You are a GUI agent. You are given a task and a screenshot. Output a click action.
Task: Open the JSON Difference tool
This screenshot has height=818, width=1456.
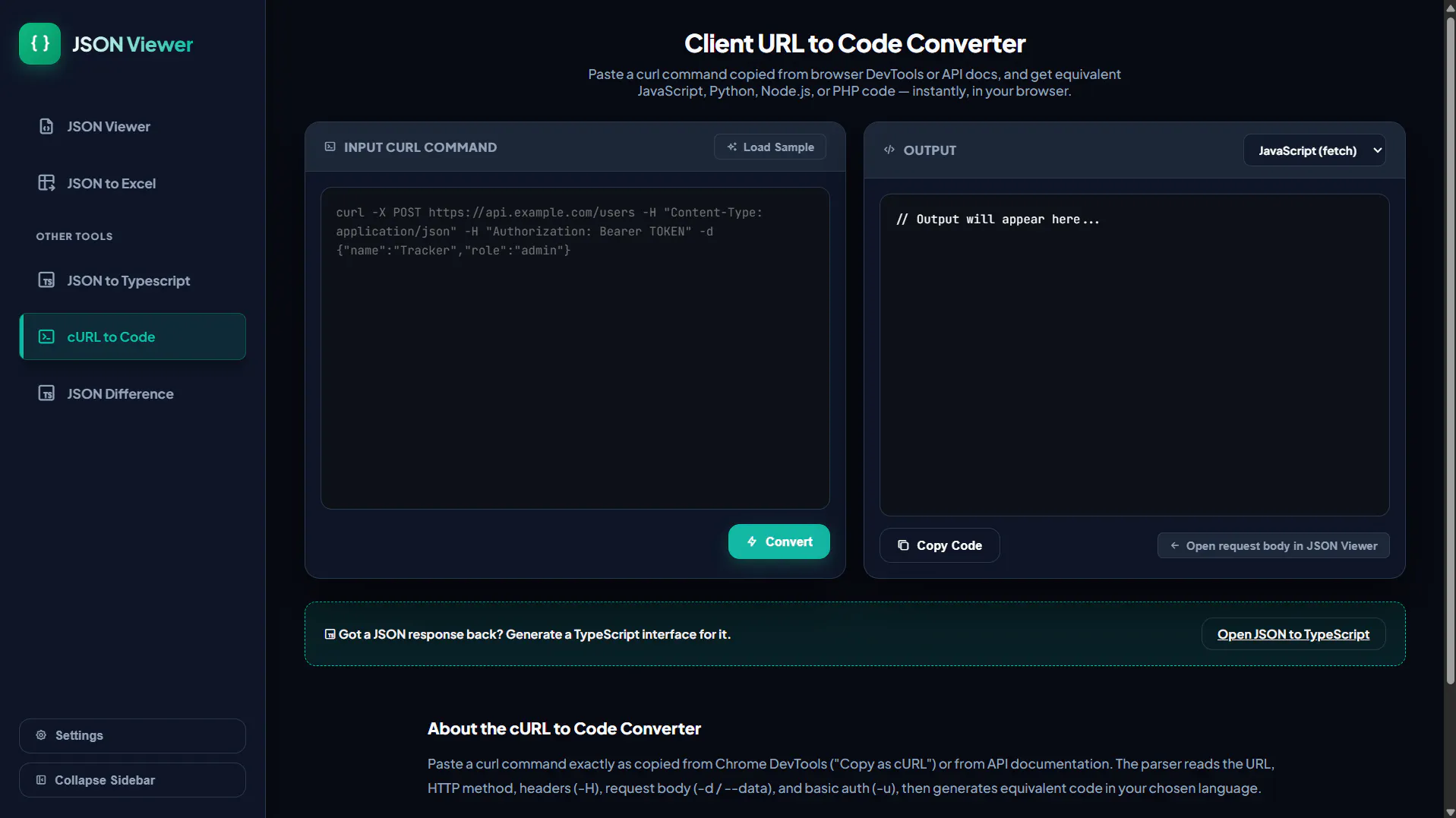pos(132,393)
